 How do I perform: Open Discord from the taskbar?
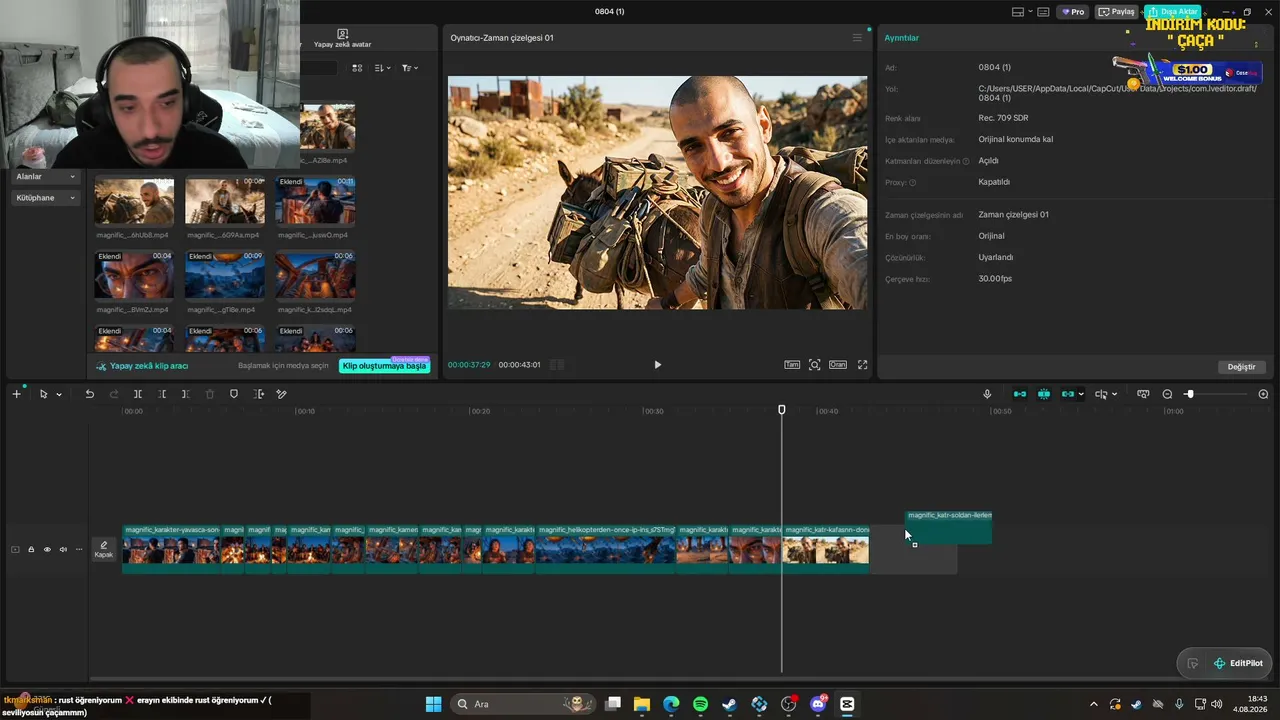818,704
